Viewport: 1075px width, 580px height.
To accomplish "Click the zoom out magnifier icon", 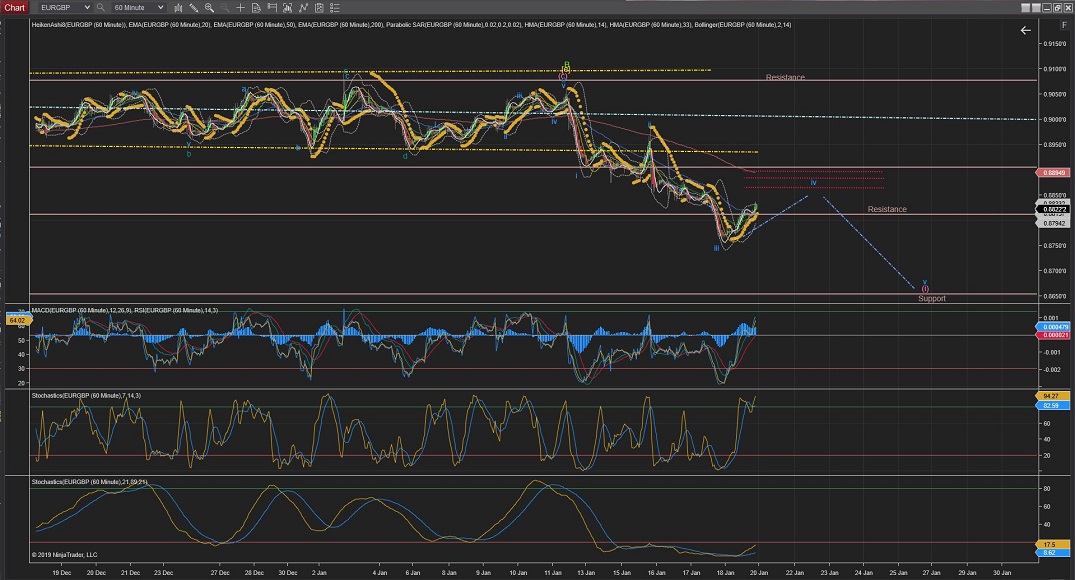I will click(224, 7).
